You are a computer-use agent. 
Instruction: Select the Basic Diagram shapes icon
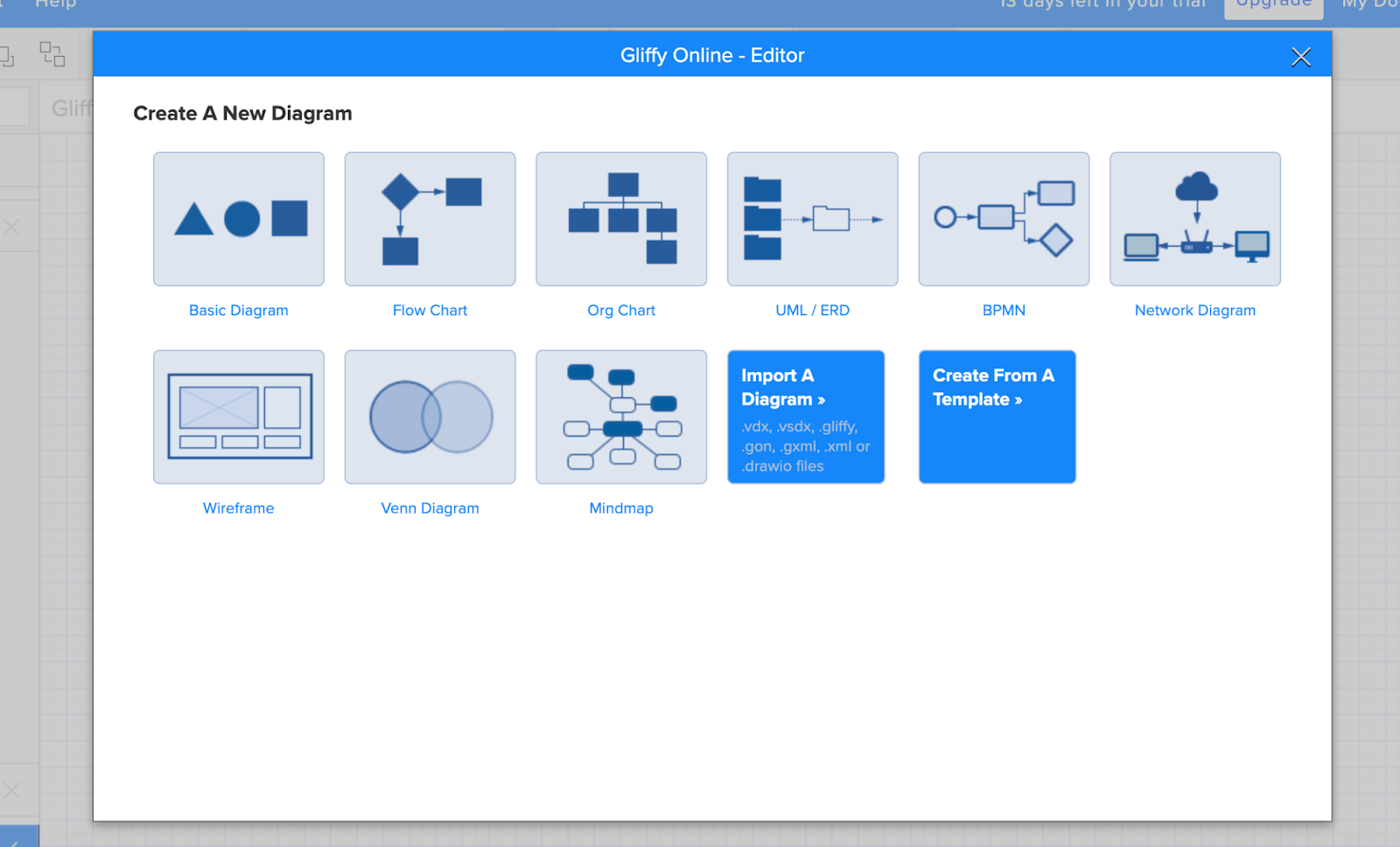click(x=239, y=219)
